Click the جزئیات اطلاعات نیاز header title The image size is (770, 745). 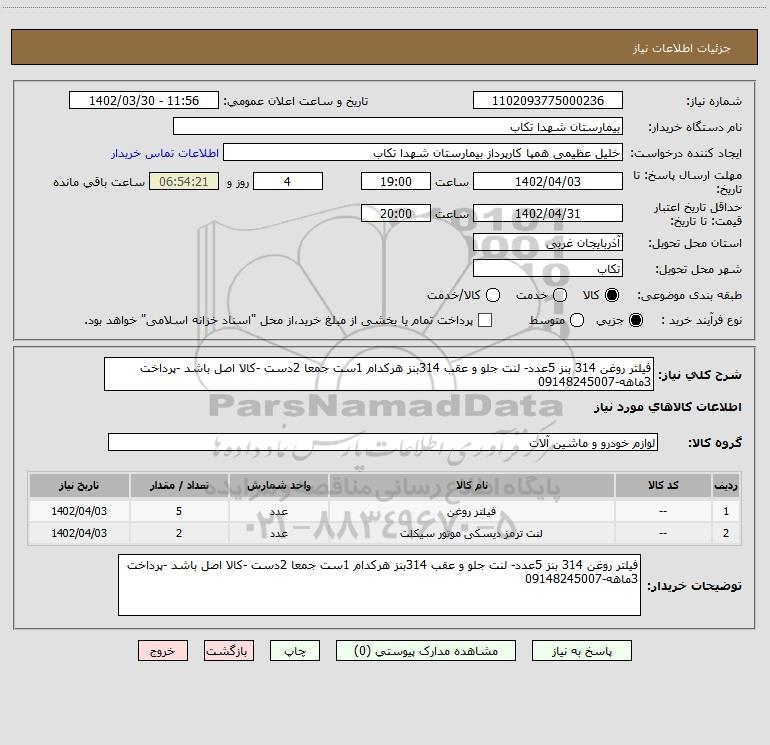682,48
